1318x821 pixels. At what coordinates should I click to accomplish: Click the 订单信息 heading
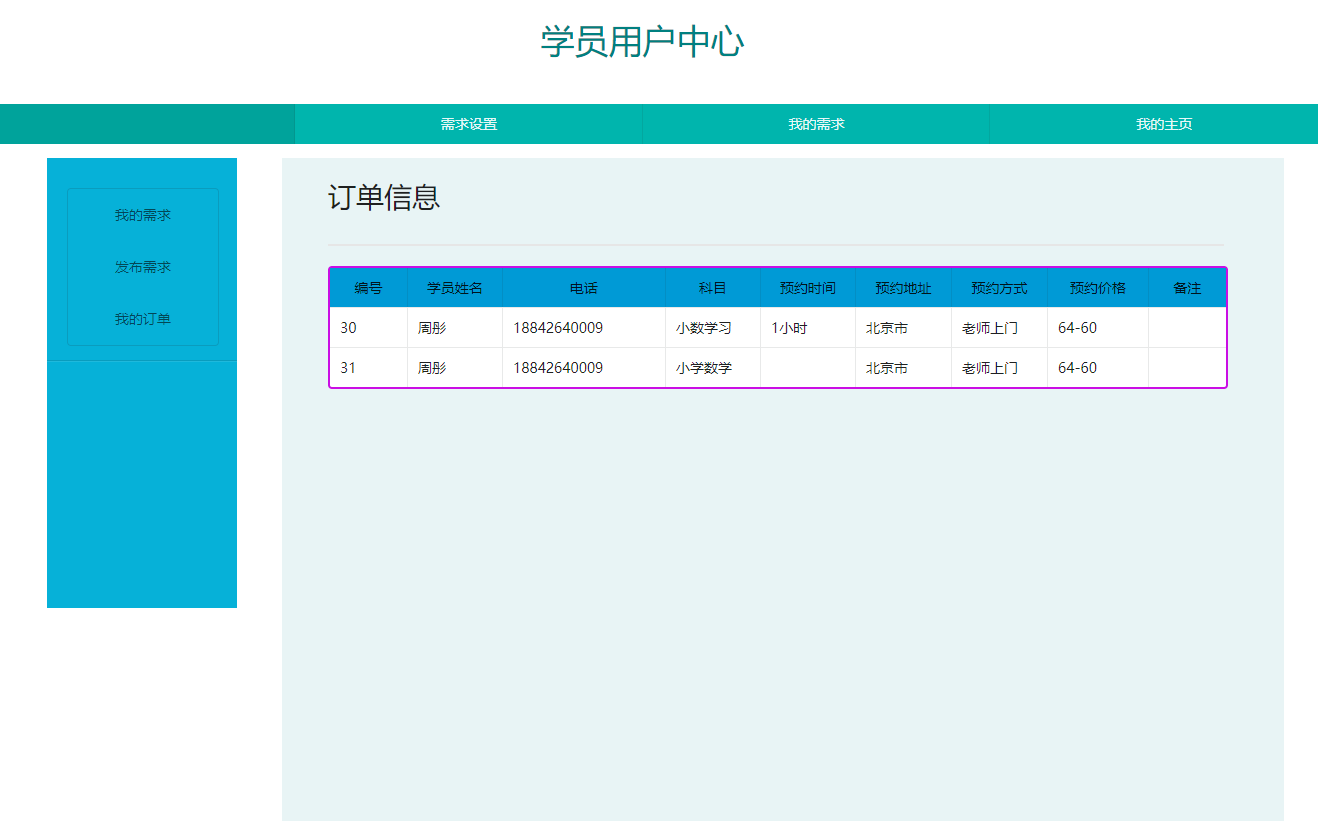pos(385,197)
